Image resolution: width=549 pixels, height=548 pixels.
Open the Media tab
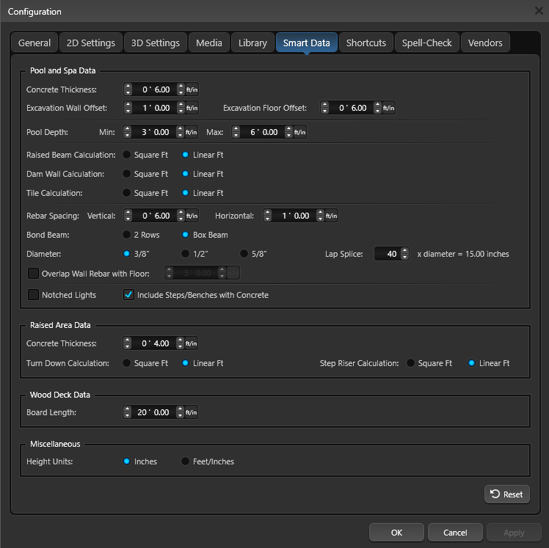pyautogui.click(x=209, y=43)
